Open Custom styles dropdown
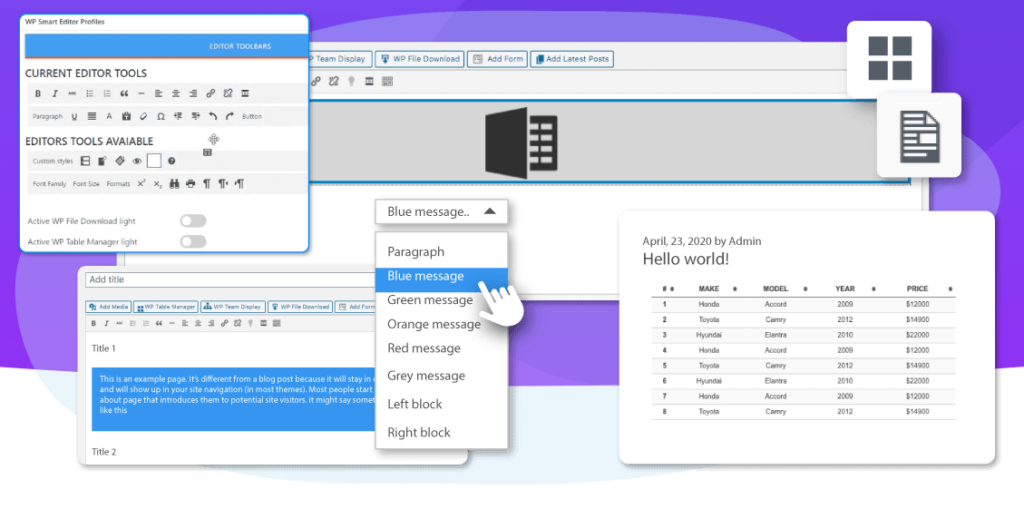This screenshot has width=1024, height=509. click(x=53, y=161)
